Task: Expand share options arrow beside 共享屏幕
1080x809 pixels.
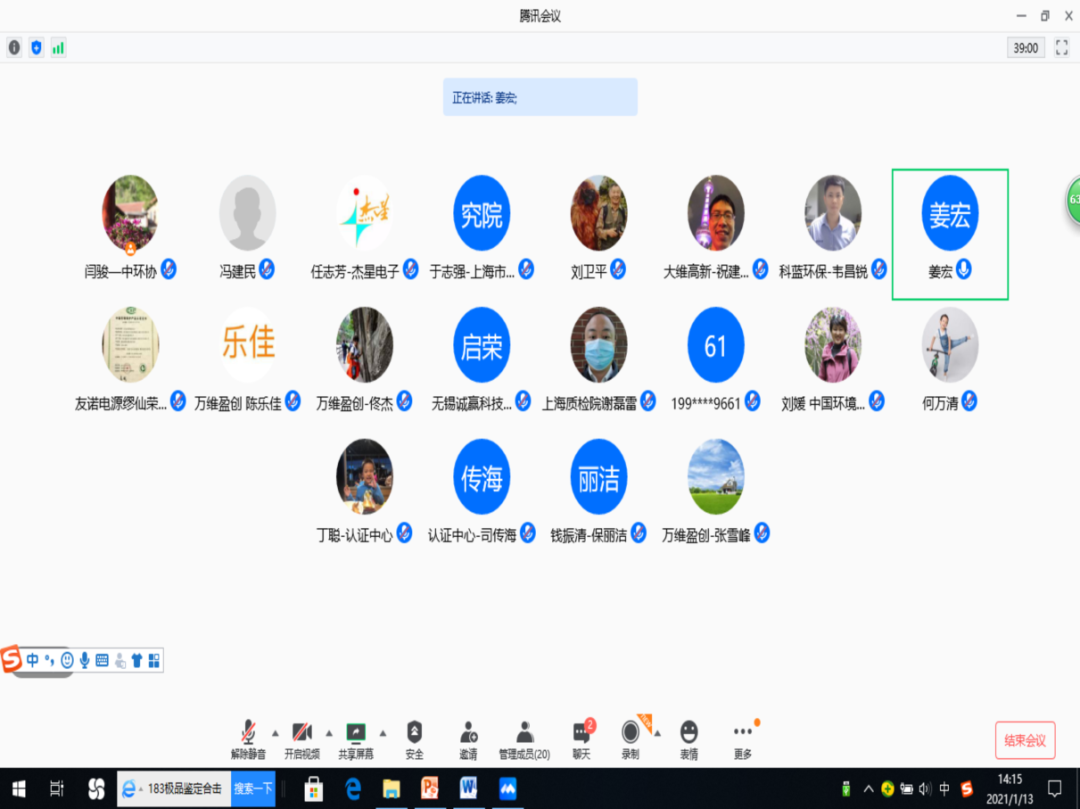Action: 383,733
